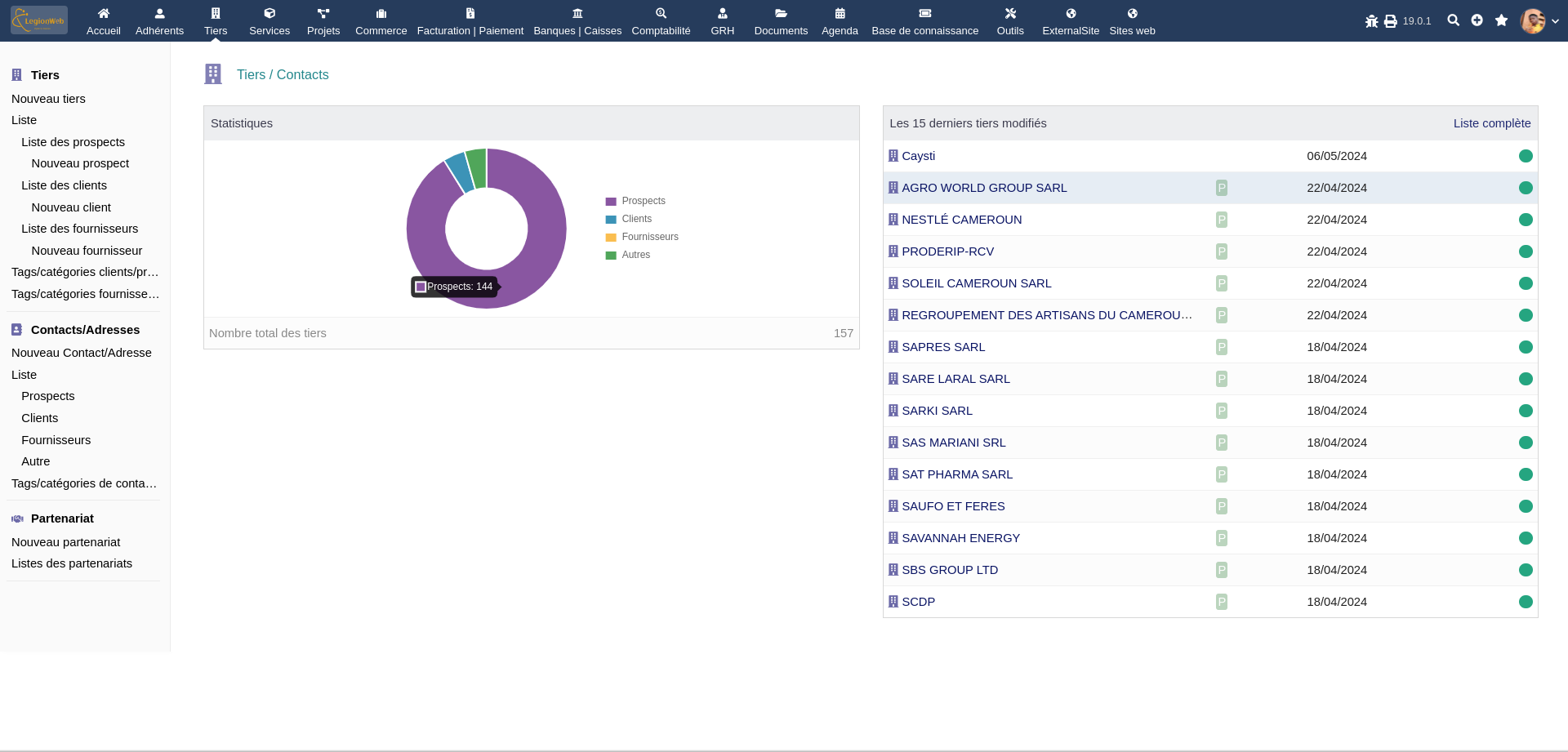Open Listes des partenariats
Image resolution: width=1568 pixels, height=752 pixels.
(72, 563)
